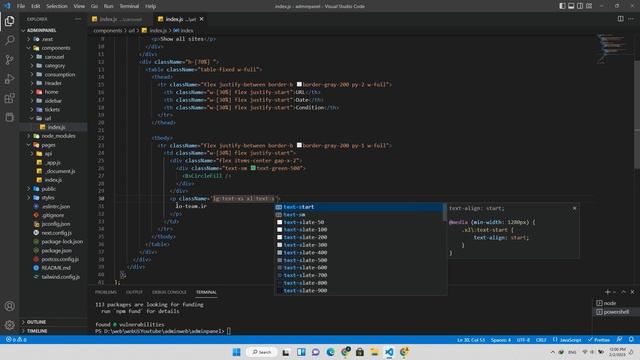Expand the TIMELINE section

click(x=54, y=331)
